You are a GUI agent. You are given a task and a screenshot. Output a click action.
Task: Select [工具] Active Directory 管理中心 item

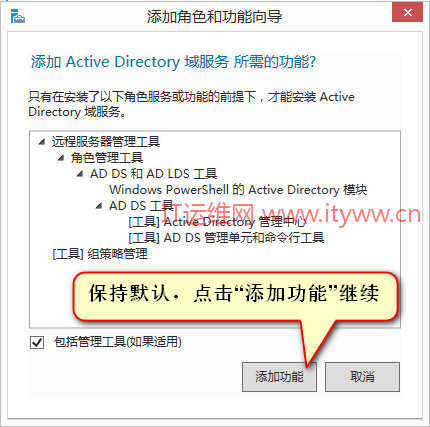point(217,222)
